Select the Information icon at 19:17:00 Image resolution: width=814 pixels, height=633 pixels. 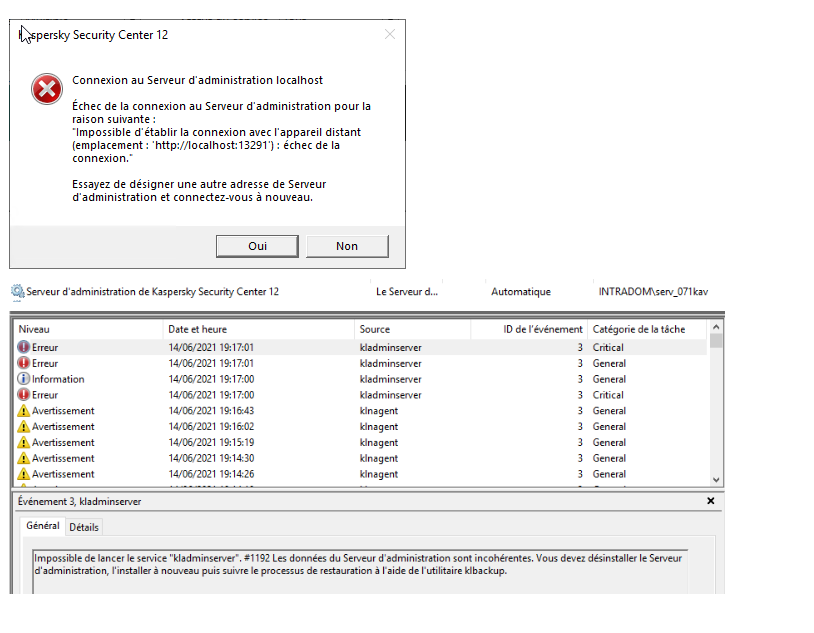23,379
